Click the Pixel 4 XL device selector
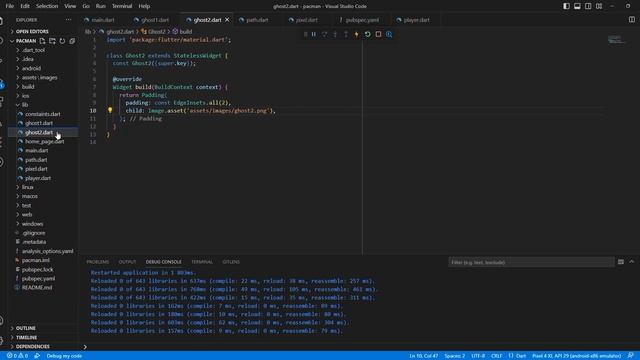This screenshot has height=360, width=640. (x=576, y=356)
